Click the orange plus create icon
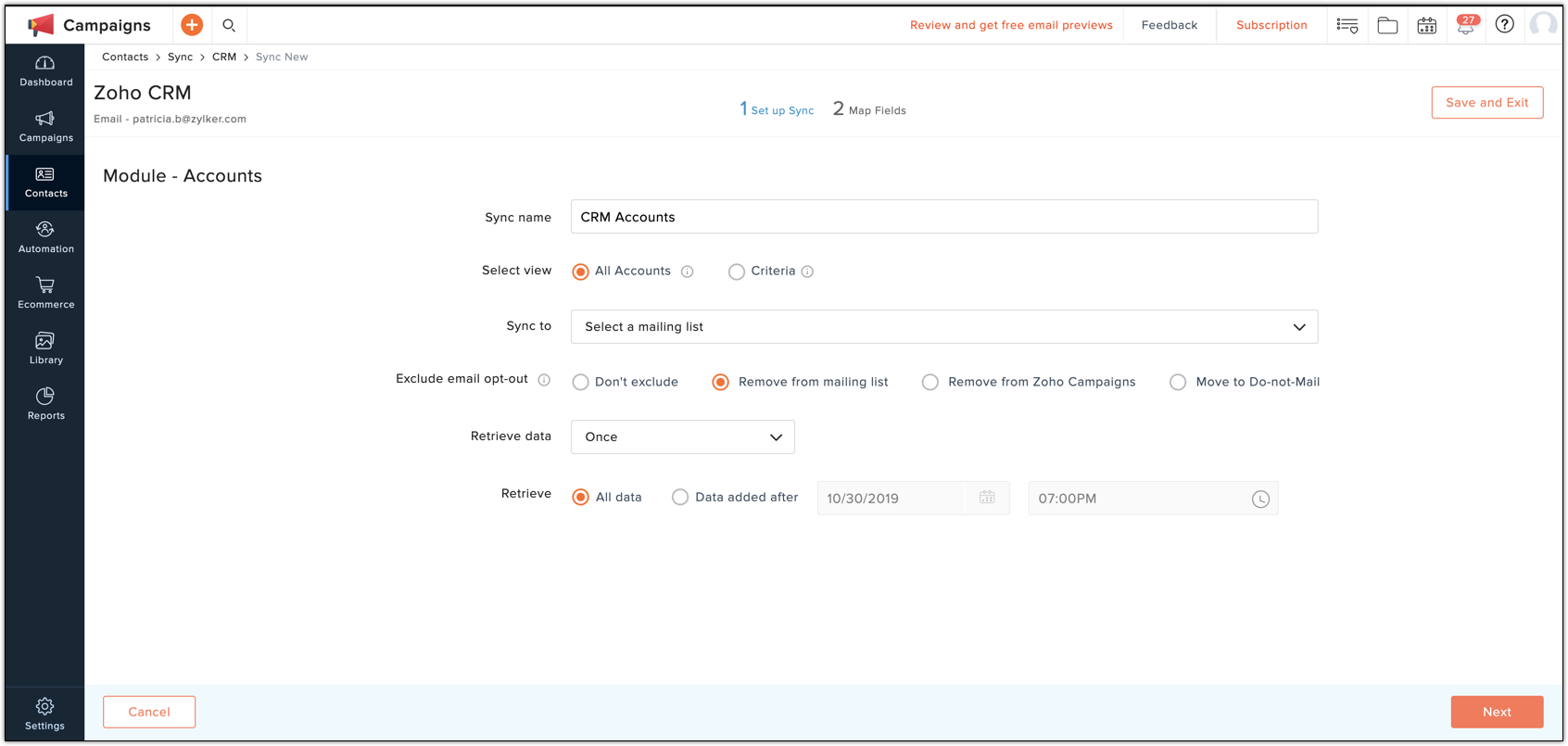This screenshot has height=746, width=1568. click(192, 25)
